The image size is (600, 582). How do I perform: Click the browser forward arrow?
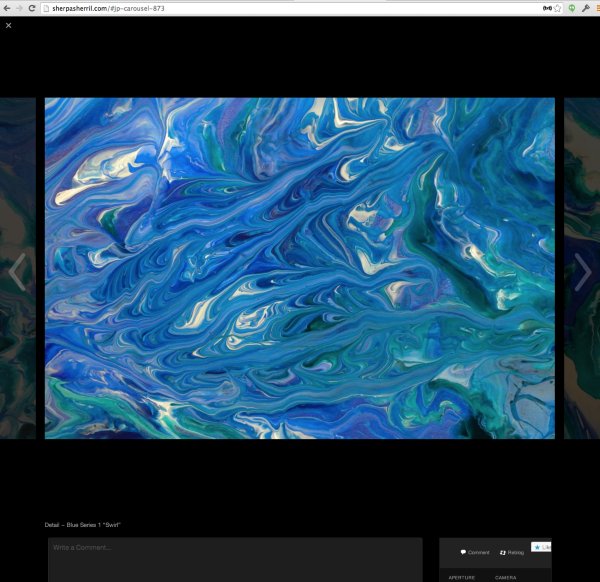pyautogui.click(x=19, y=7)
